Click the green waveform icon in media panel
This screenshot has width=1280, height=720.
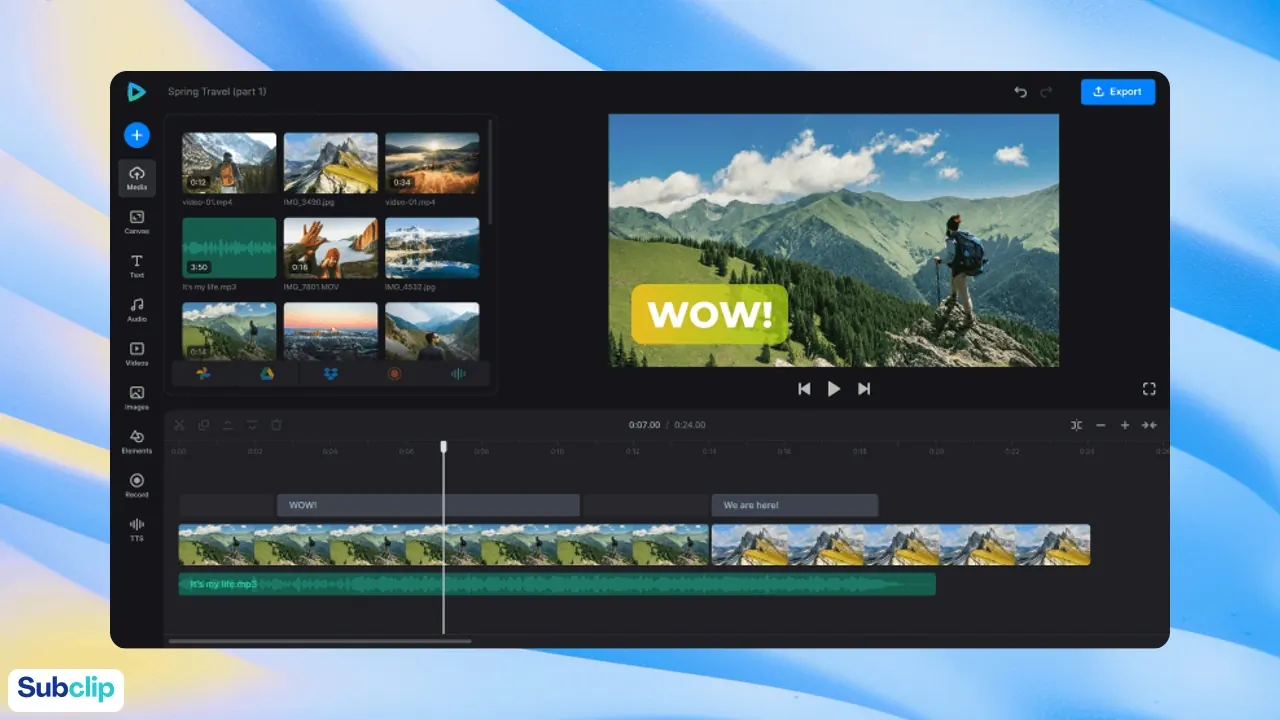pyautogui.click(x=458, y=374)
